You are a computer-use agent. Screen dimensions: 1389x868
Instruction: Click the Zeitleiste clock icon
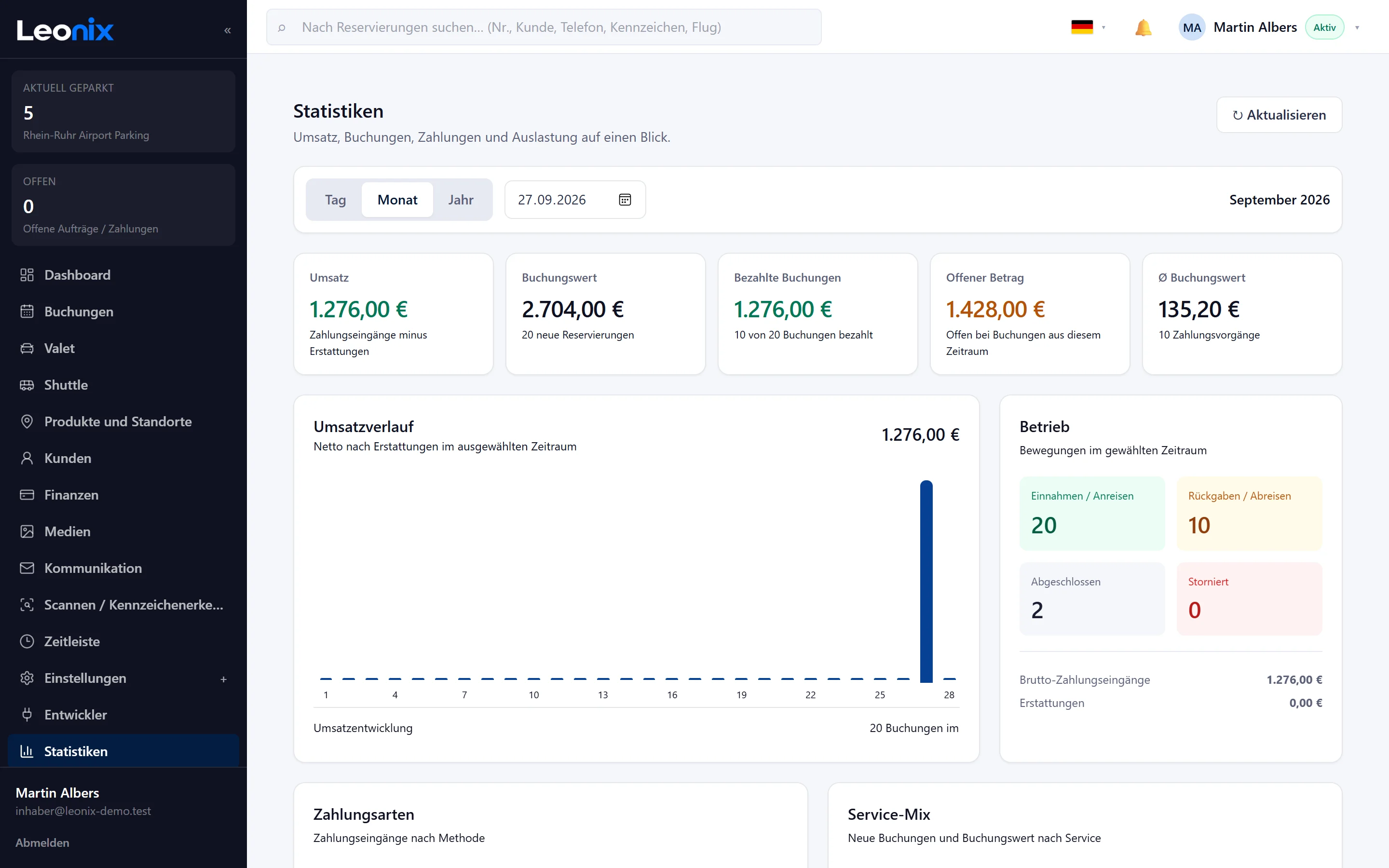pos(27,641)
